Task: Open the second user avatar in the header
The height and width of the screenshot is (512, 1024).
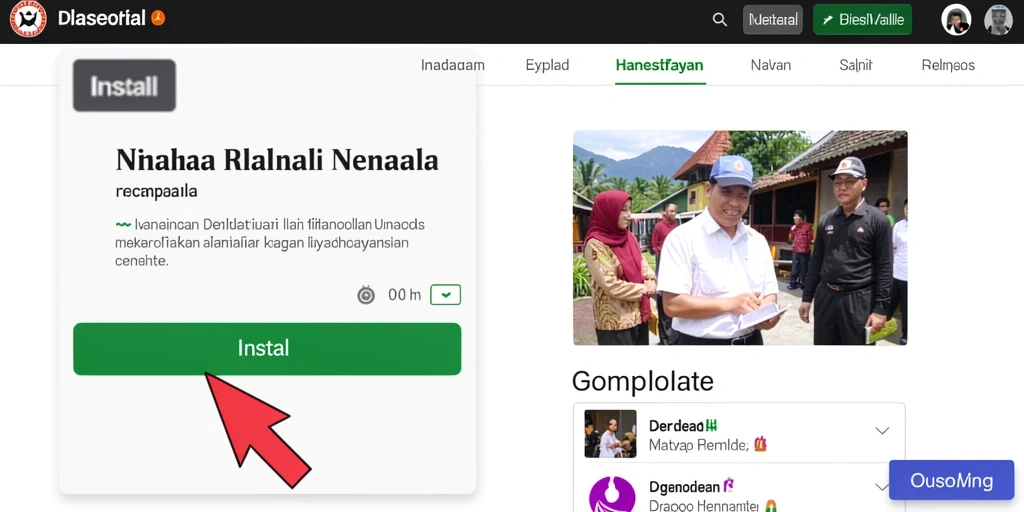Action: click(998, 20)
